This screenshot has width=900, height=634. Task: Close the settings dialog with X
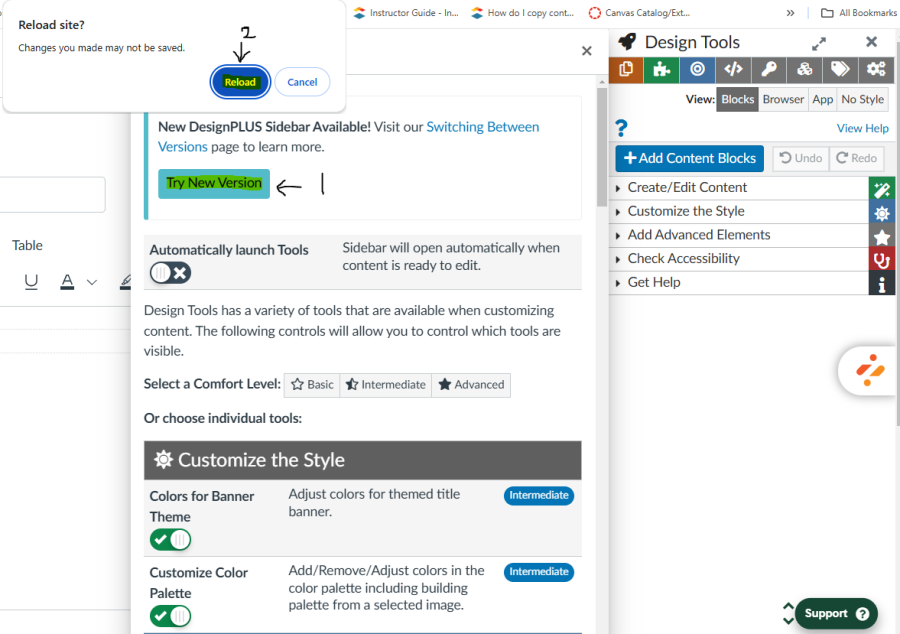coord(587,51)
